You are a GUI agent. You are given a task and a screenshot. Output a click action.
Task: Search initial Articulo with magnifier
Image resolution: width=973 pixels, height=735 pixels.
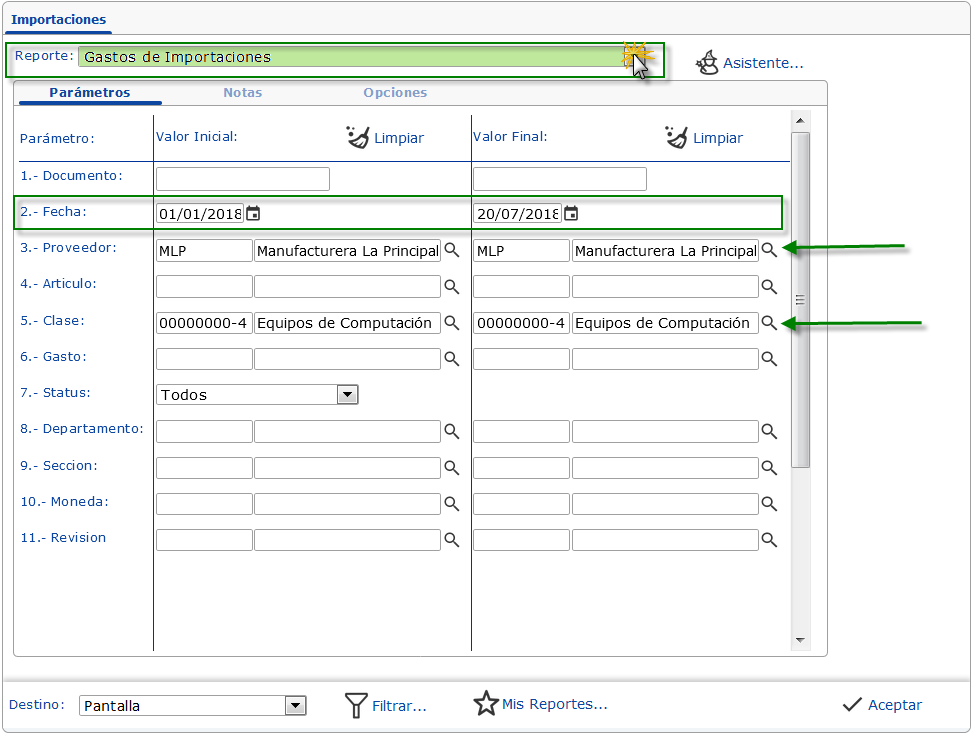pos(452,287)
